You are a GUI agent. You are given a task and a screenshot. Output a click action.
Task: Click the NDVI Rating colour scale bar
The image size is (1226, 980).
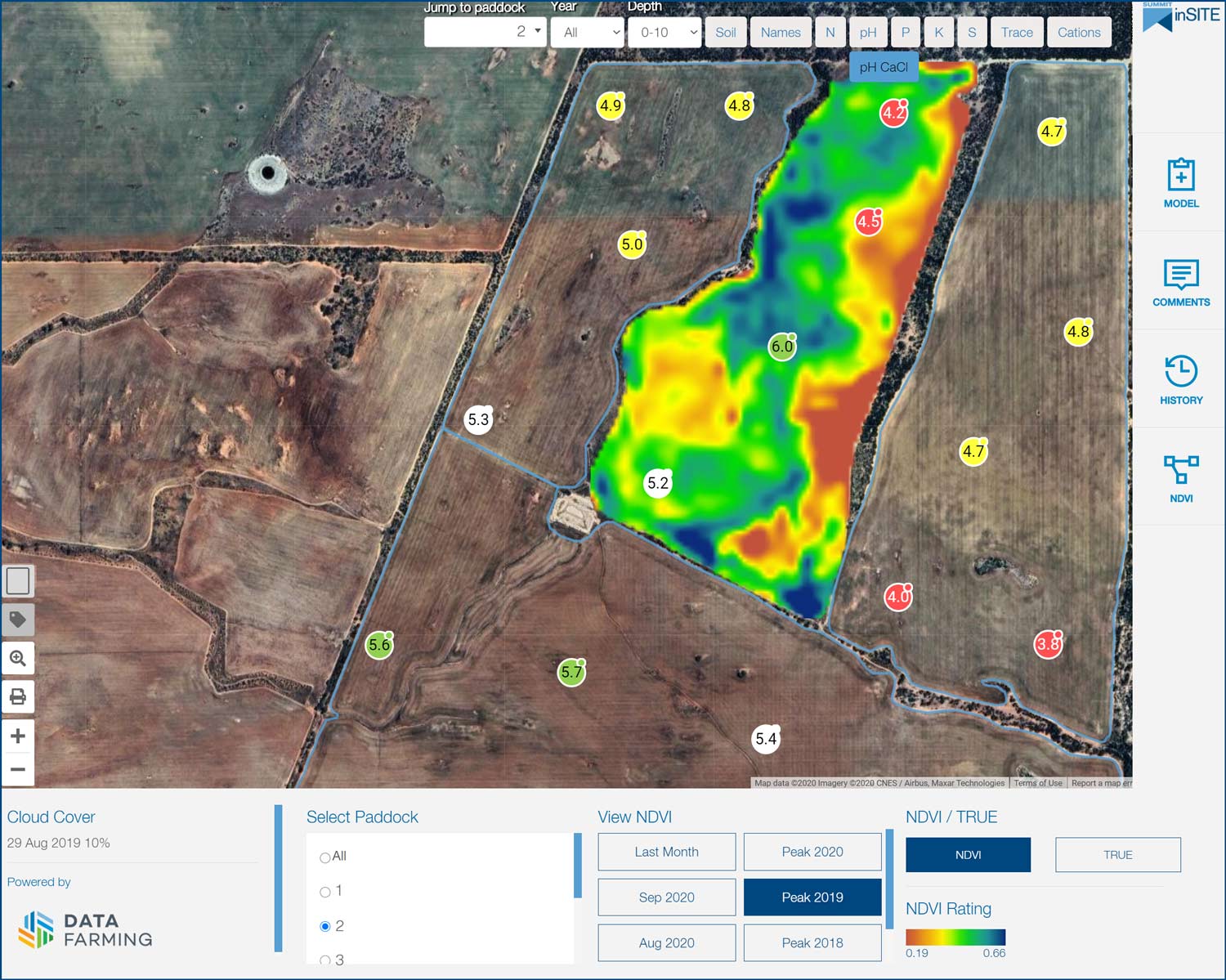point(955,937)
